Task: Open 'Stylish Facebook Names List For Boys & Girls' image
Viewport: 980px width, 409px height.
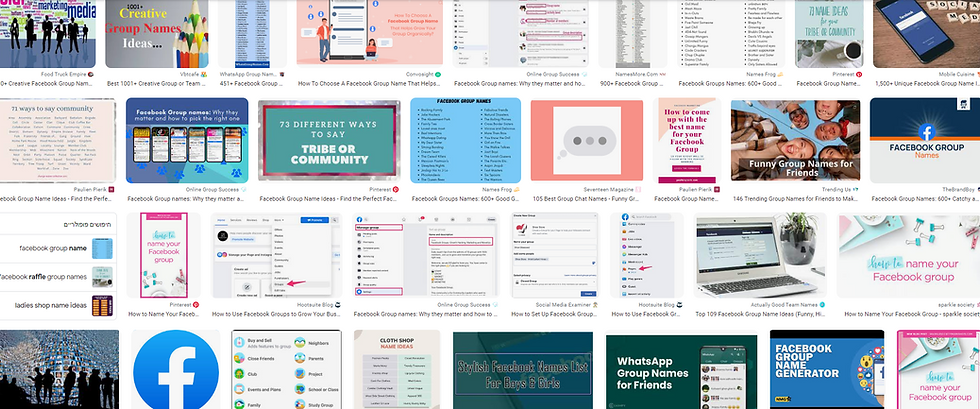Action: tap(522, 370)
